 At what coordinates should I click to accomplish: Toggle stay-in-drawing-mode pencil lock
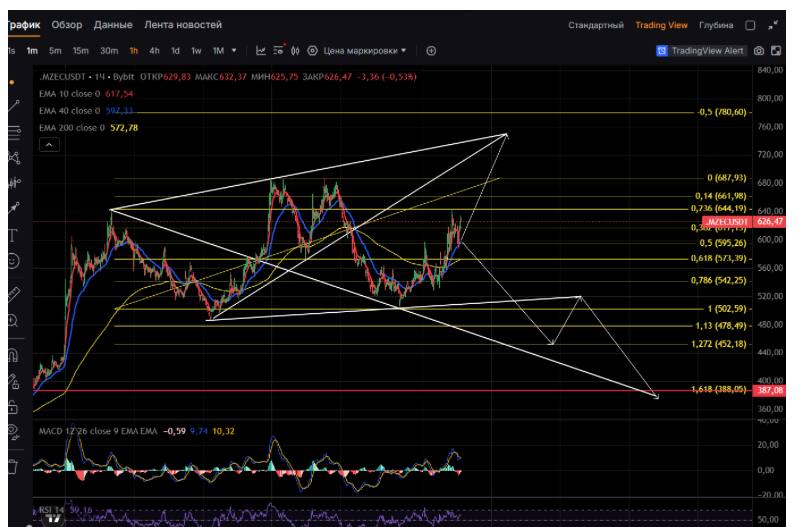(13, 382)
